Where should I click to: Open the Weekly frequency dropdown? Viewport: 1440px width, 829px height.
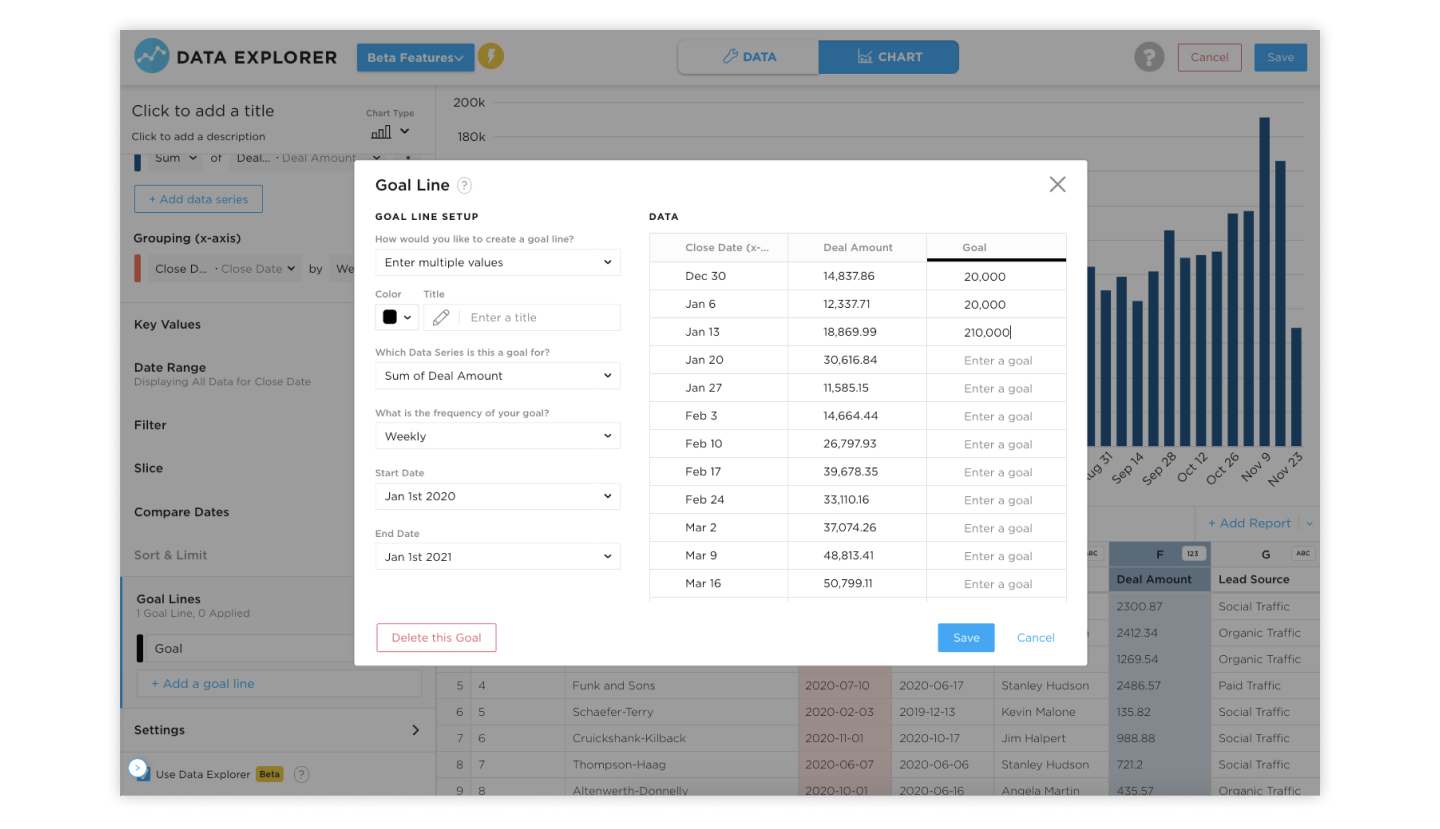pyautogui.click(x=497, y=436)
